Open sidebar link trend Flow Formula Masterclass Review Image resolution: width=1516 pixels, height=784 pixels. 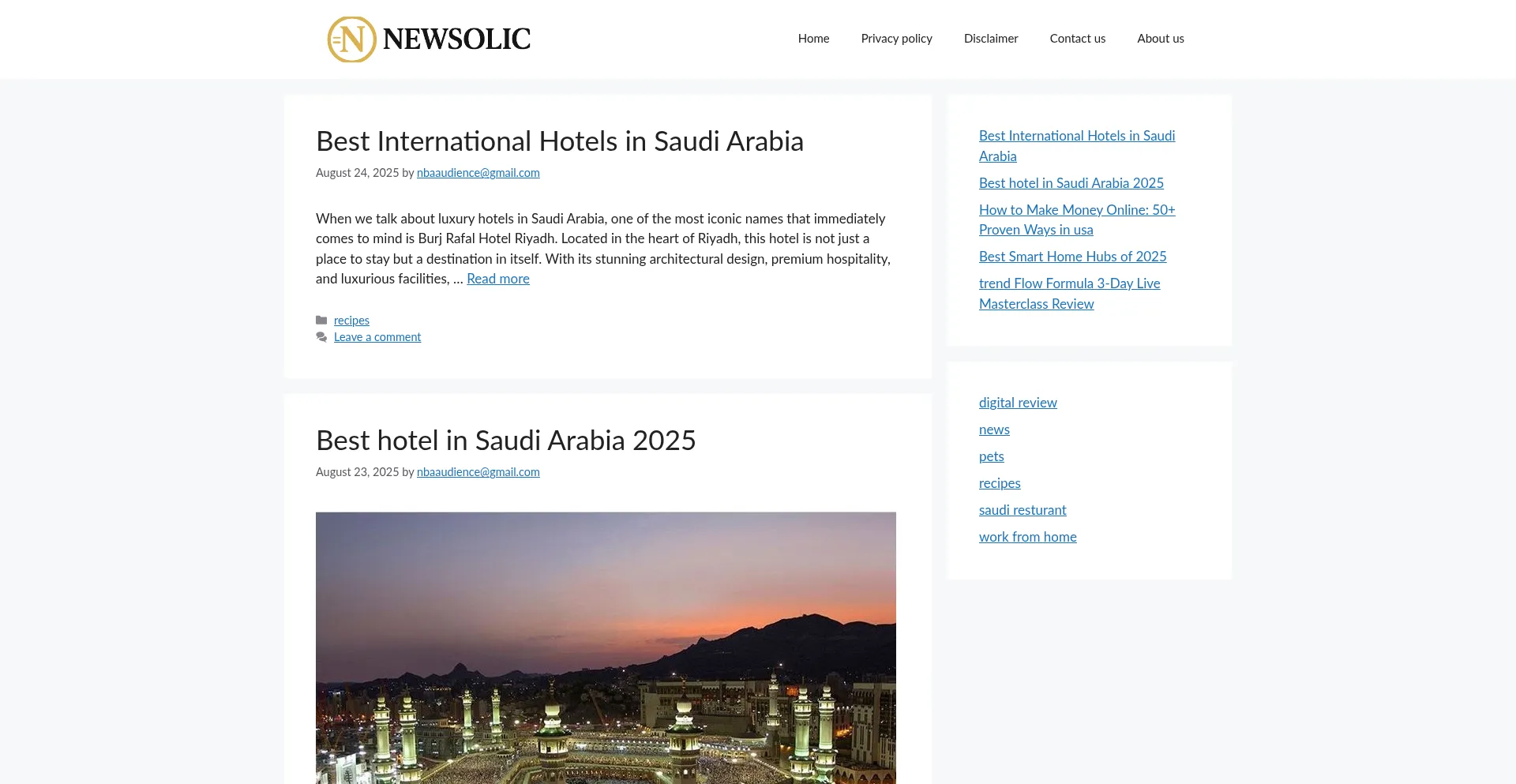(1069, 294)
